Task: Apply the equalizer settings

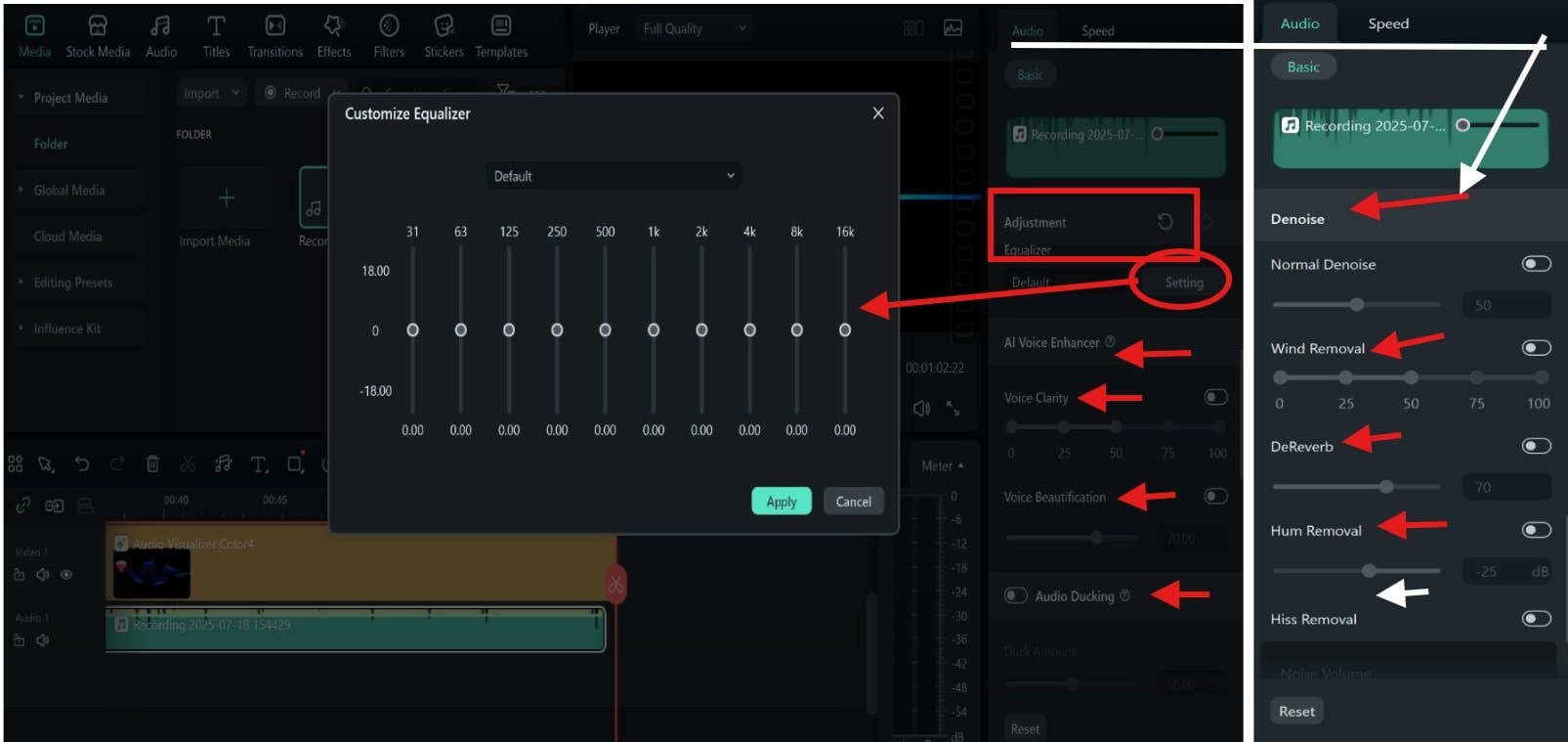Action: (x=782, y=502)
